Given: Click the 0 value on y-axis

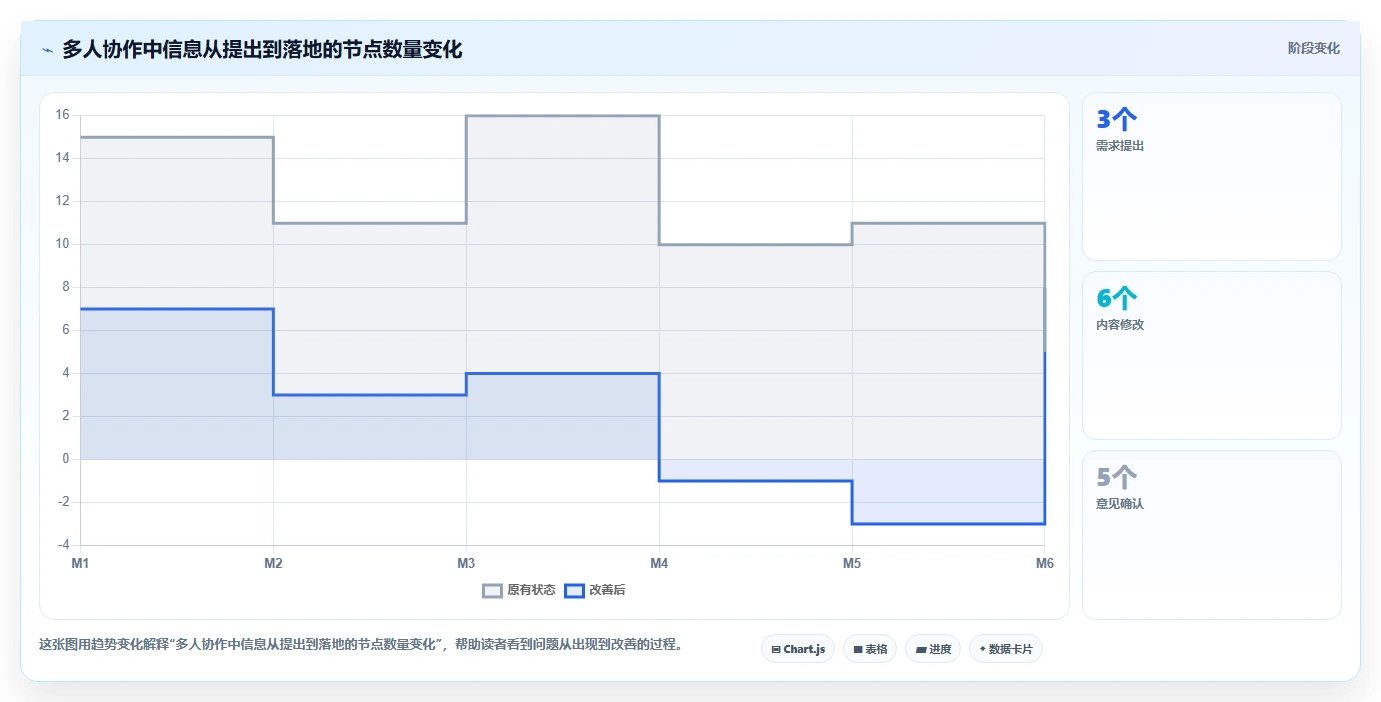Looking at the screenshot, I should (x=65, y=459).
